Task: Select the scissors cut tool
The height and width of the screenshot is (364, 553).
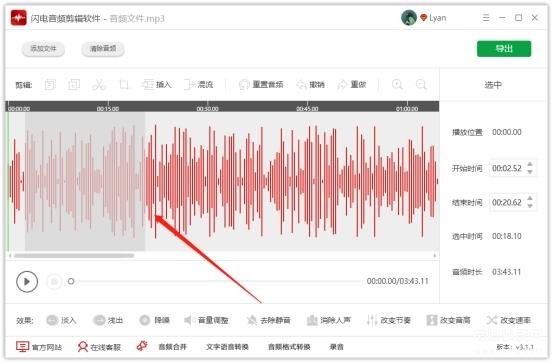Action: point(99,85)
